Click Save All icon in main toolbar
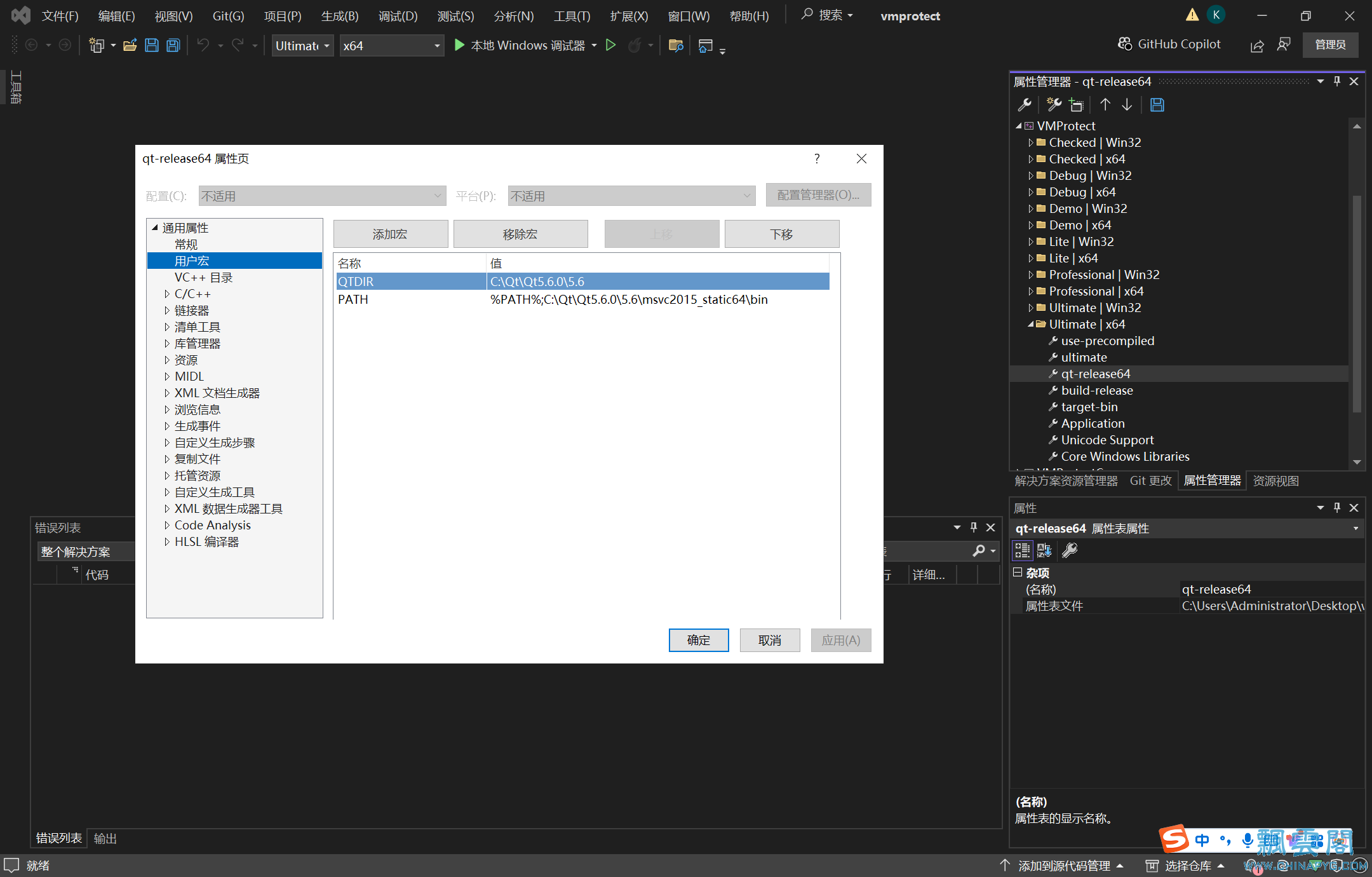1372x877 pixels. 173,45
